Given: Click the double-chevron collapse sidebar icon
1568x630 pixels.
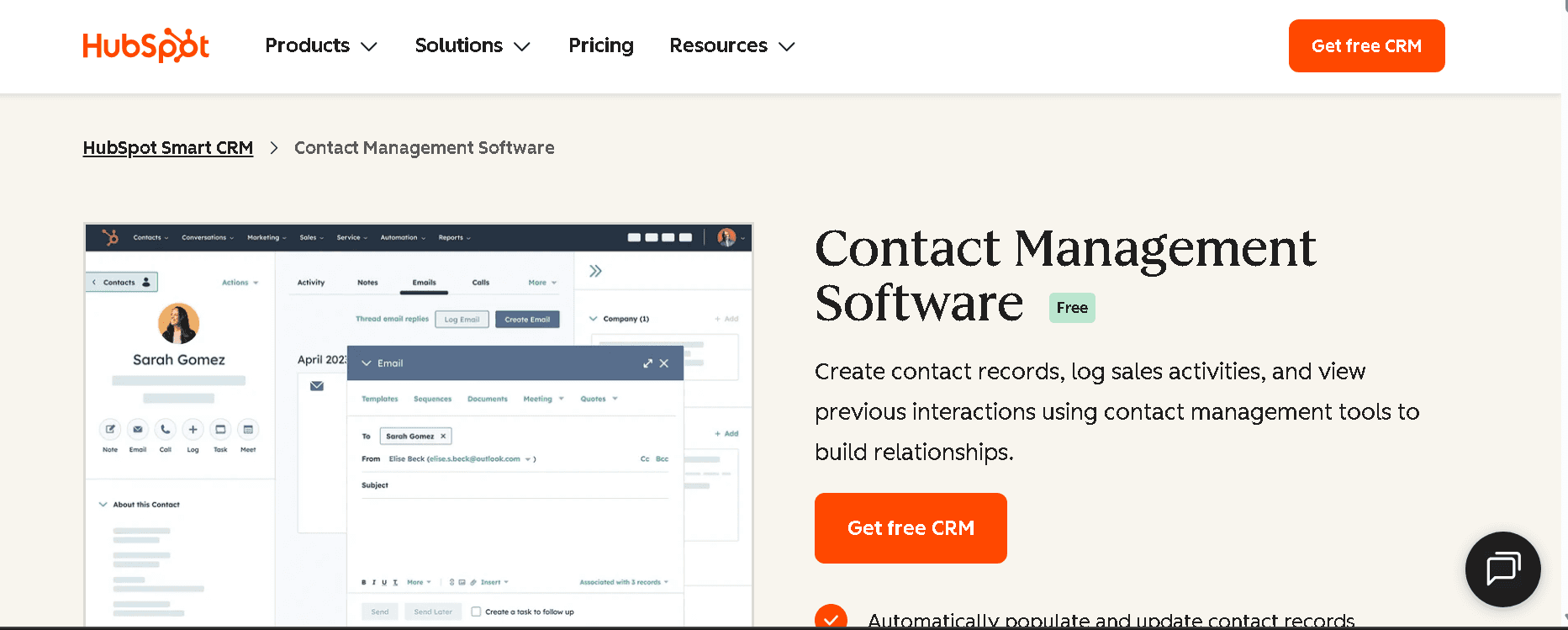Looking at the screenshot, I should coord(595,271).
